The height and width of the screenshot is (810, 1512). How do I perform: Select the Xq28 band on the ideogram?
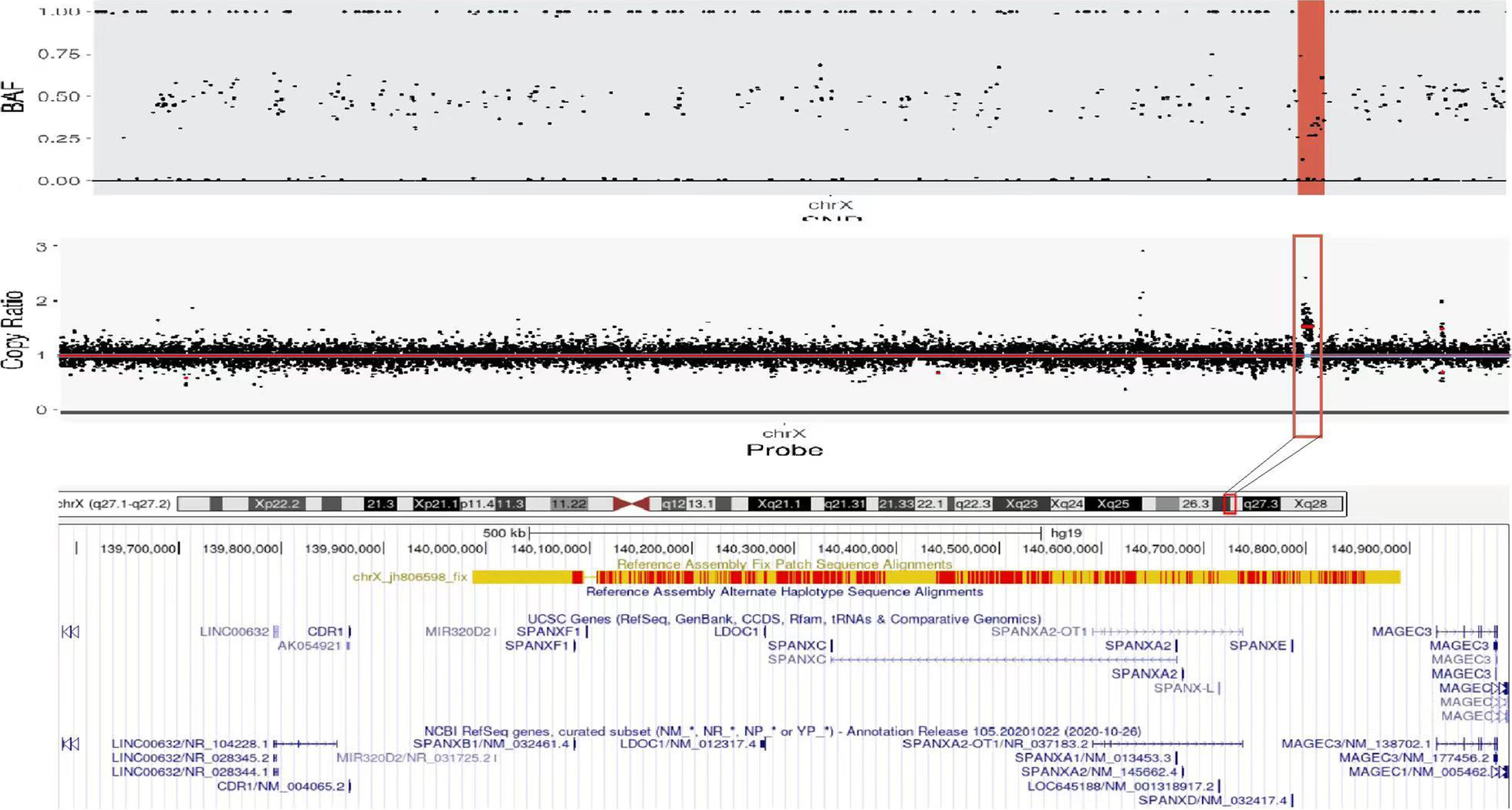click(1310, 504)
